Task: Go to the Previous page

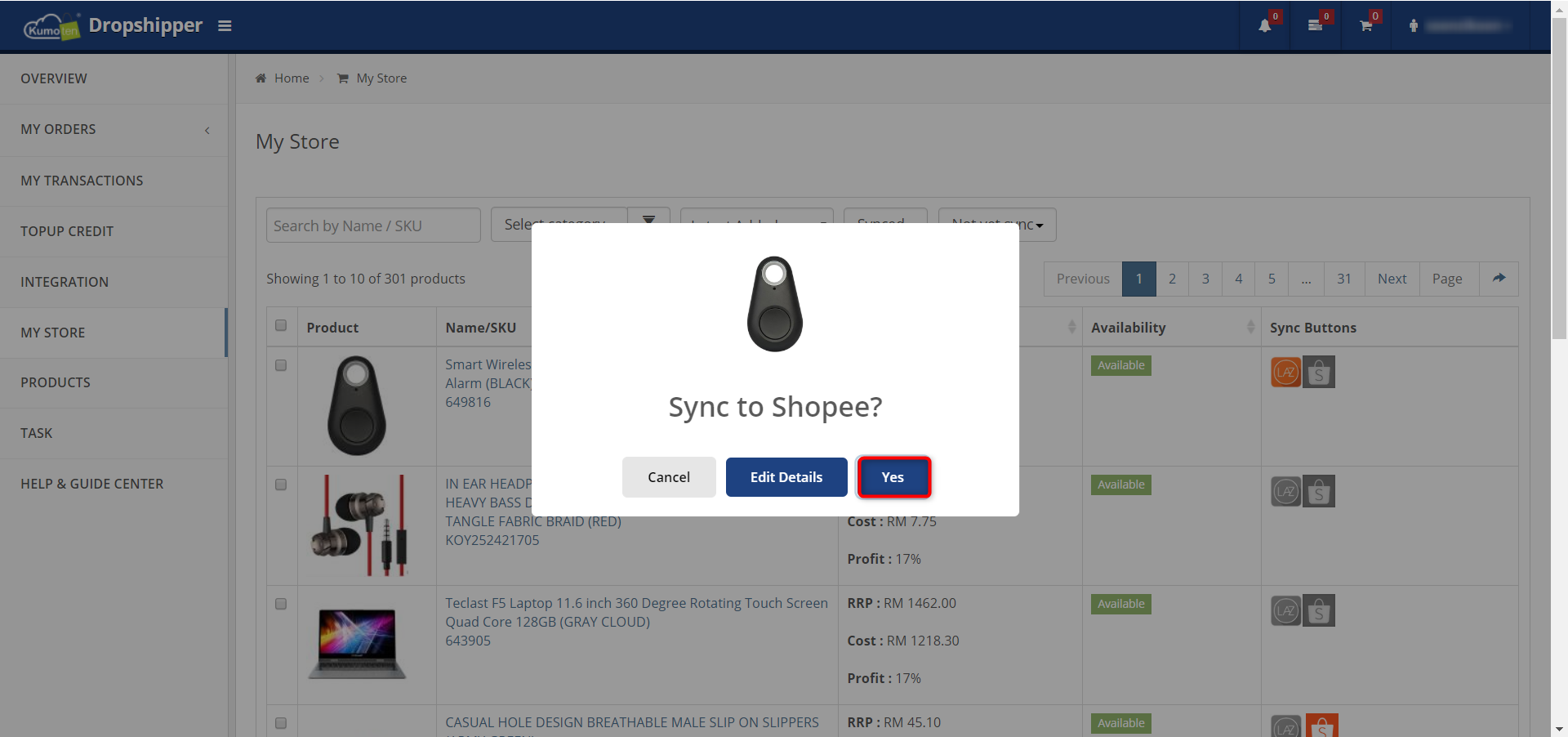Action: point(1083,279)
